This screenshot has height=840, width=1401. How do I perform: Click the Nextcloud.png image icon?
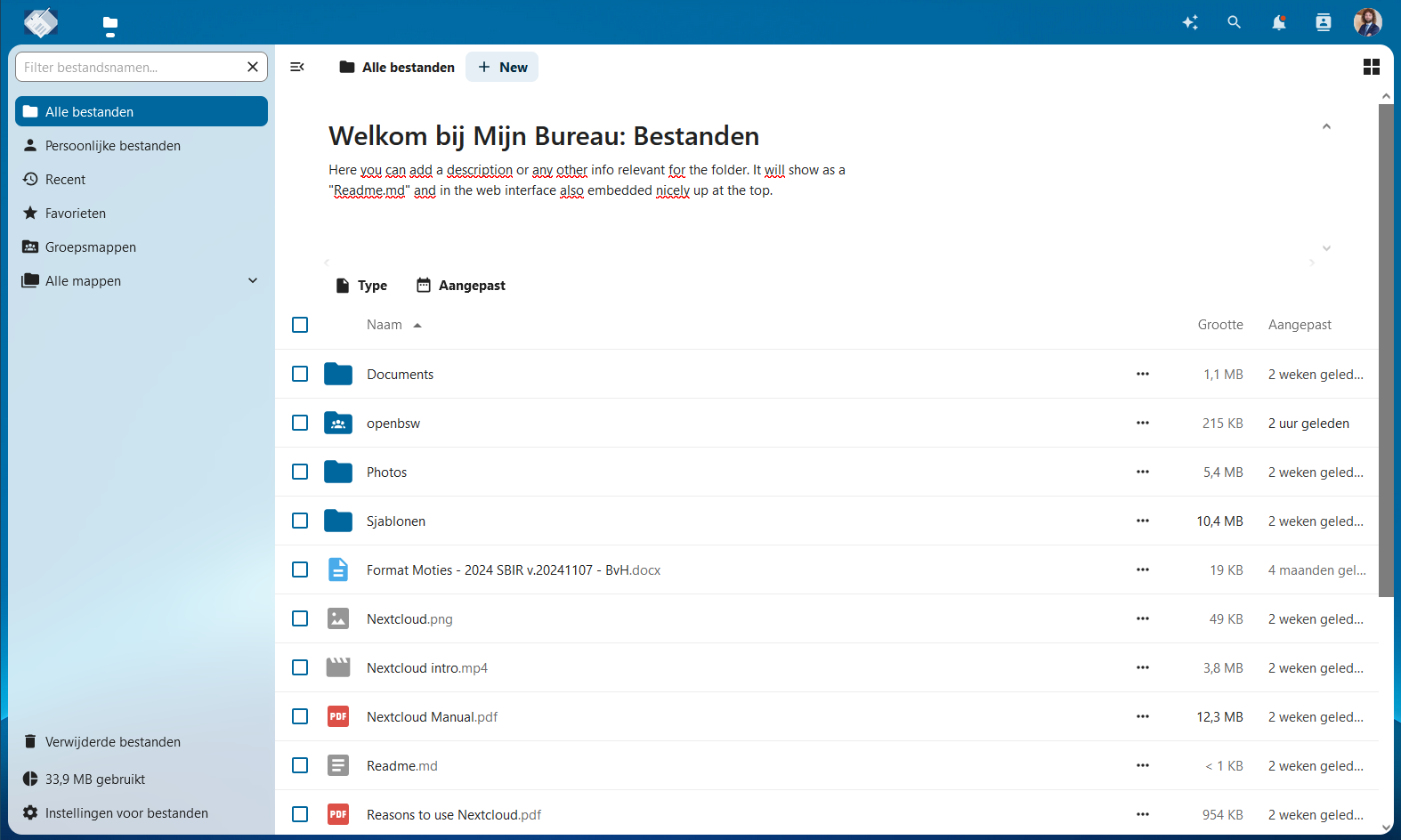click(338, 618)
